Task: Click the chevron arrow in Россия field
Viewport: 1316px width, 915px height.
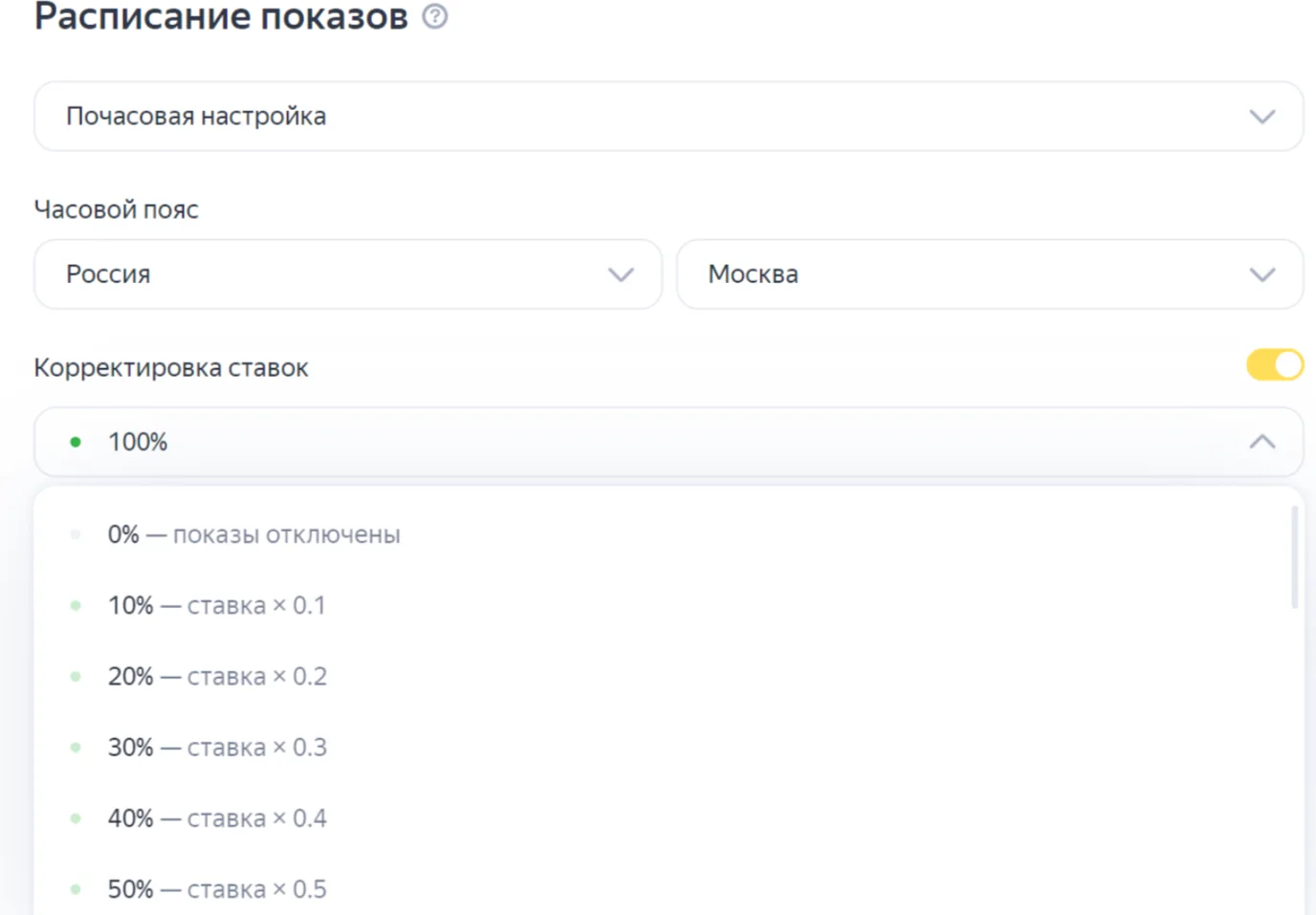Action: 621,275
